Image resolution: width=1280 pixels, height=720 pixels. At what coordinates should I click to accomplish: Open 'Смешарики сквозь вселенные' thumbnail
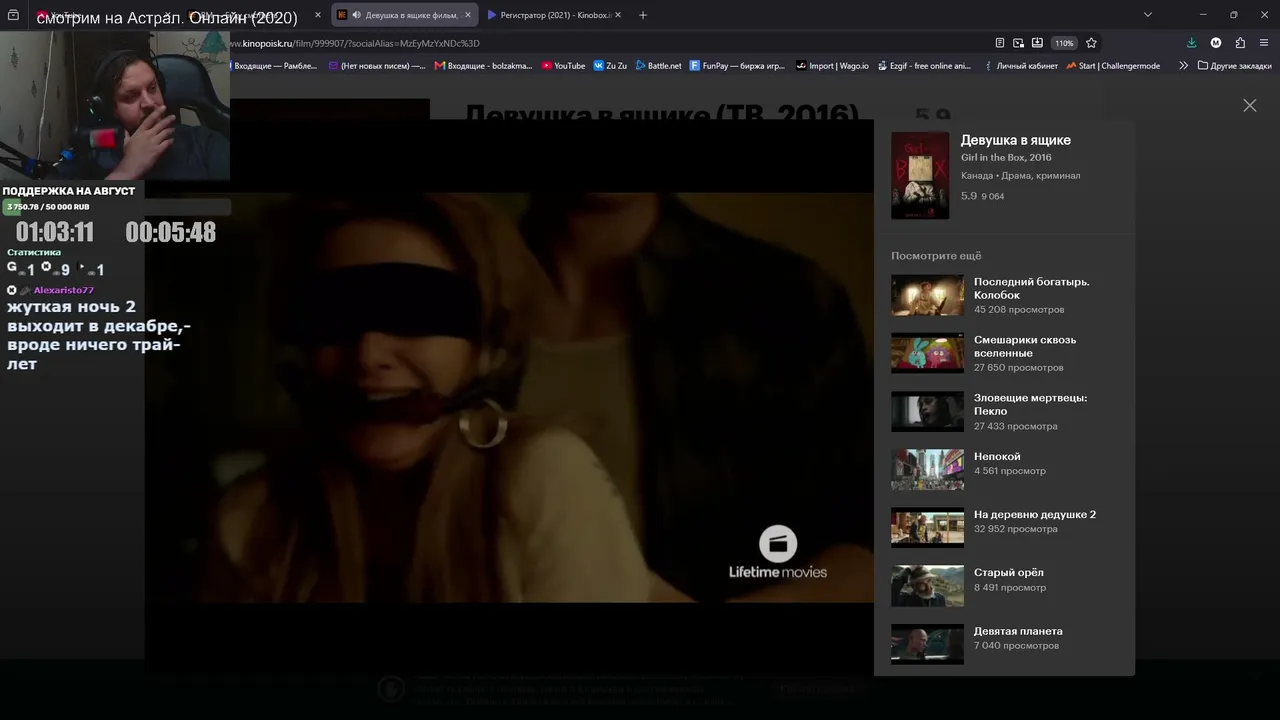927,354
